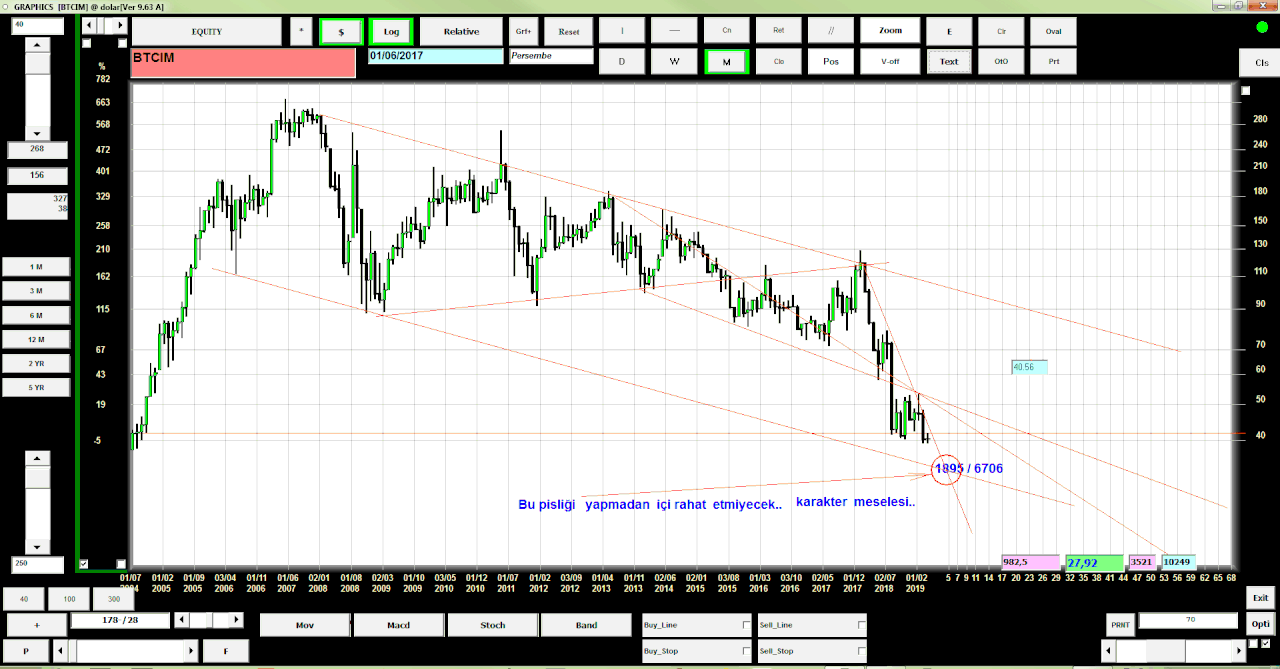Open the Stoch indicator

(x=493, y=625)
